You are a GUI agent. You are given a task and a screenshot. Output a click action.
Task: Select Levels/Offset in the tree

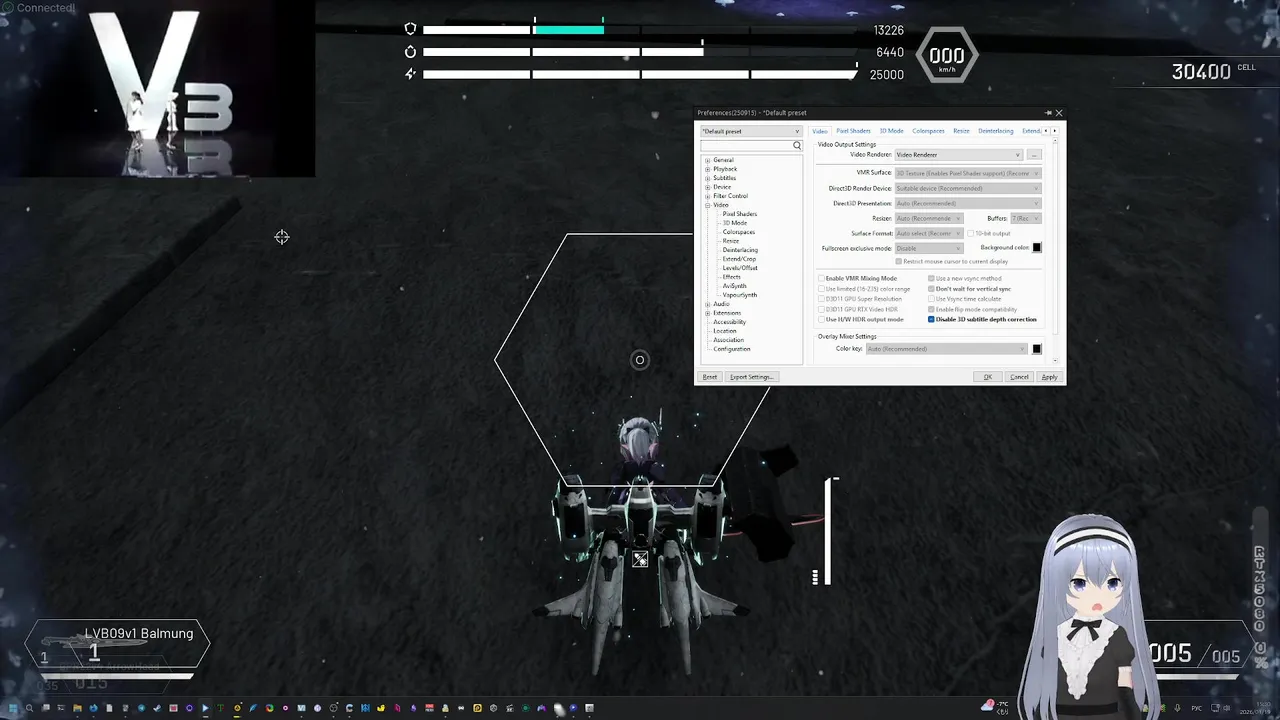pyautogui.click(x=740, y=268)
